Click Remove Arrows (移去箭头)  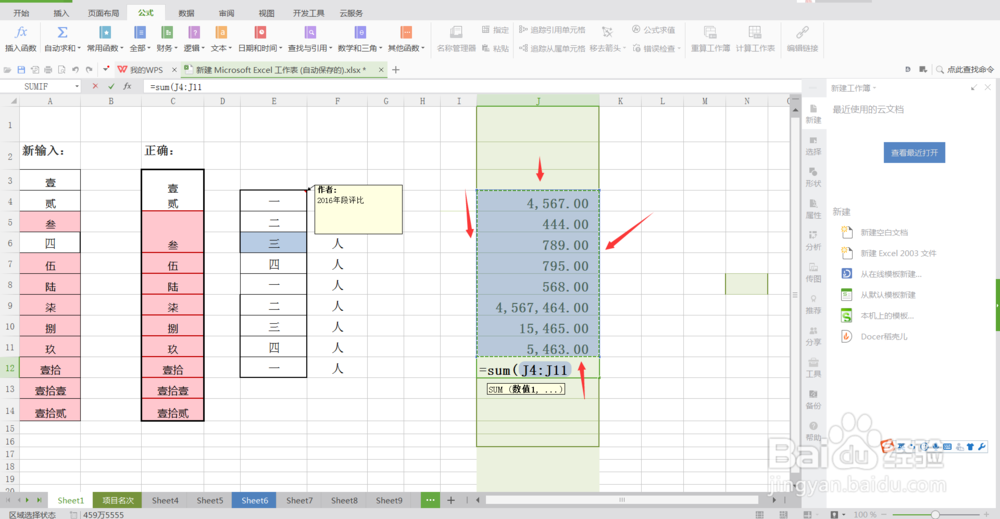click(x=607, y=39)
